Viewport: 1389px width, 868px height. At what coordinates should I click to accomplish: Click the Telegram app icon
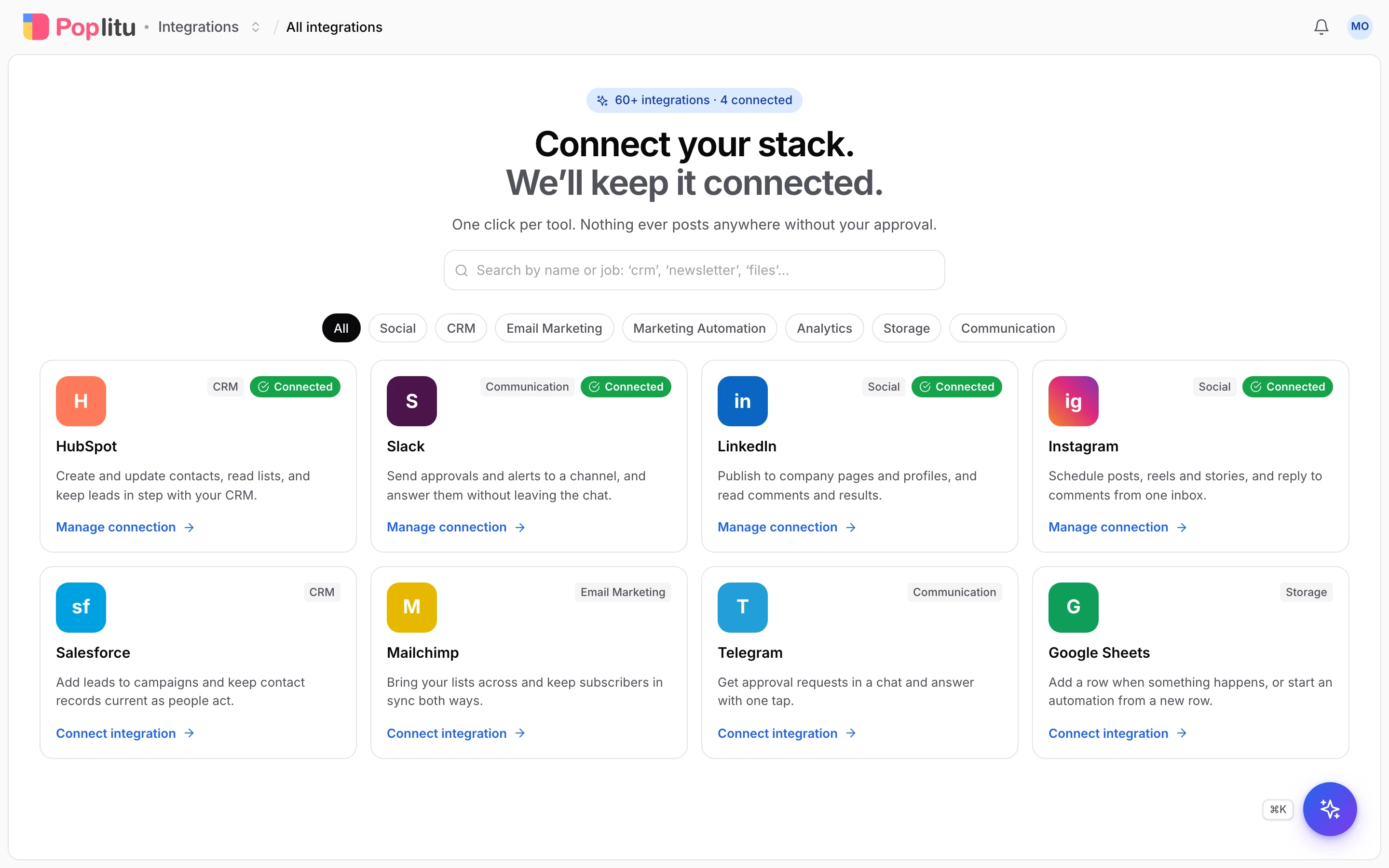pyautogui.click(x=742, y=608)
